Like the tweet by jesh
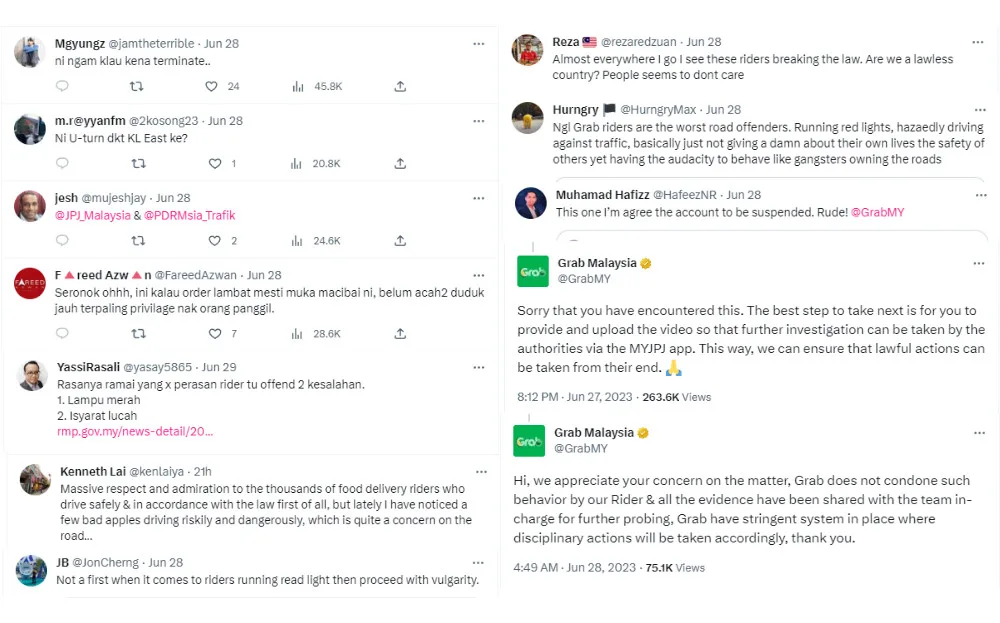 tap(214, 241)
